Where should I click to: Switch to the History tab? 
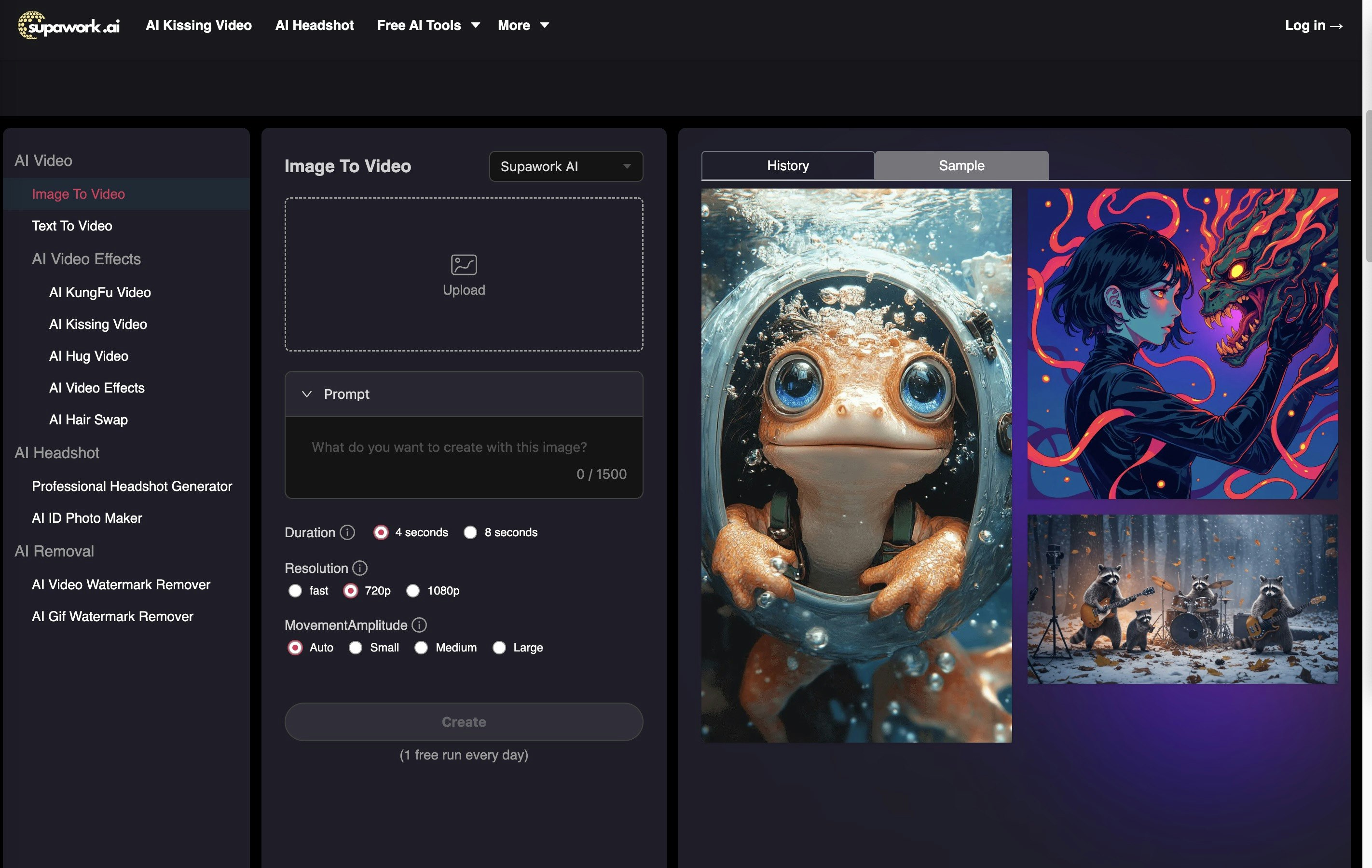(787, 166)
